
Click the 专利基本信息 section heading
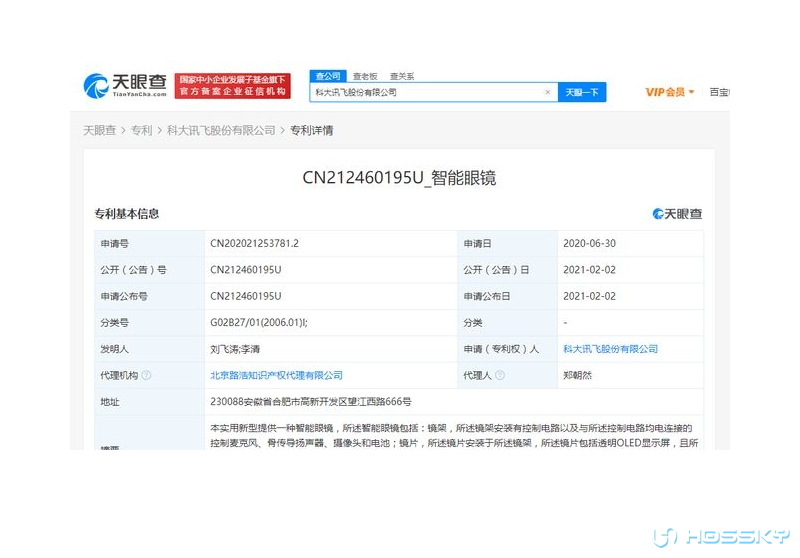(x=127, y=214)
